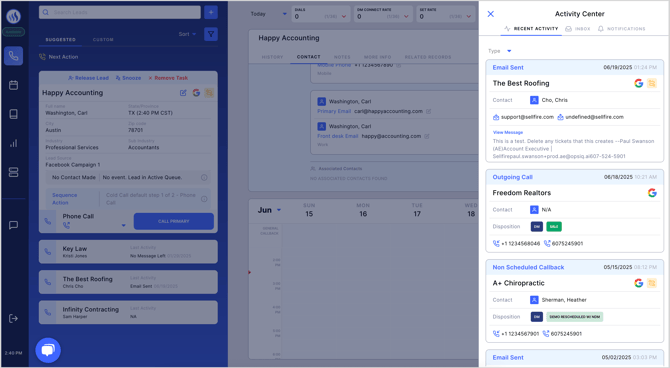
Task: Open the More Info tab
Action: pyautogui.click(x=377, y=57)
